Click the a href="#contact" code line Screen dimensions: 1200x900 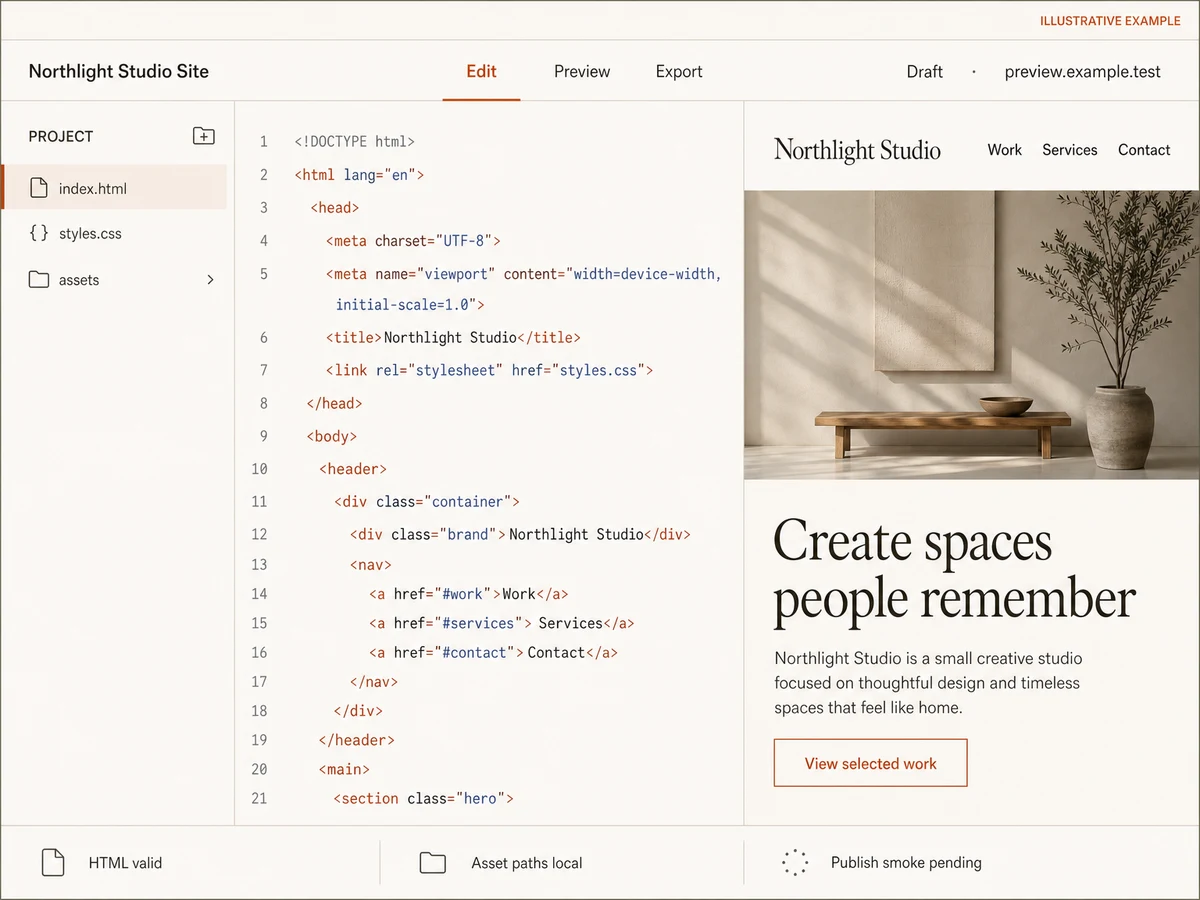[494, 652]
